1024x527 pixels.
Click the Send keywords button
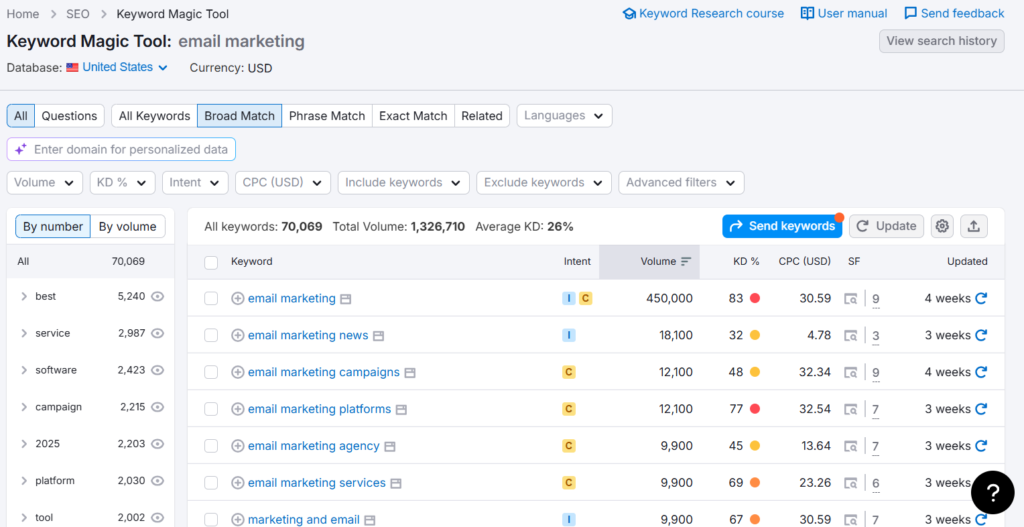[782, 226]
